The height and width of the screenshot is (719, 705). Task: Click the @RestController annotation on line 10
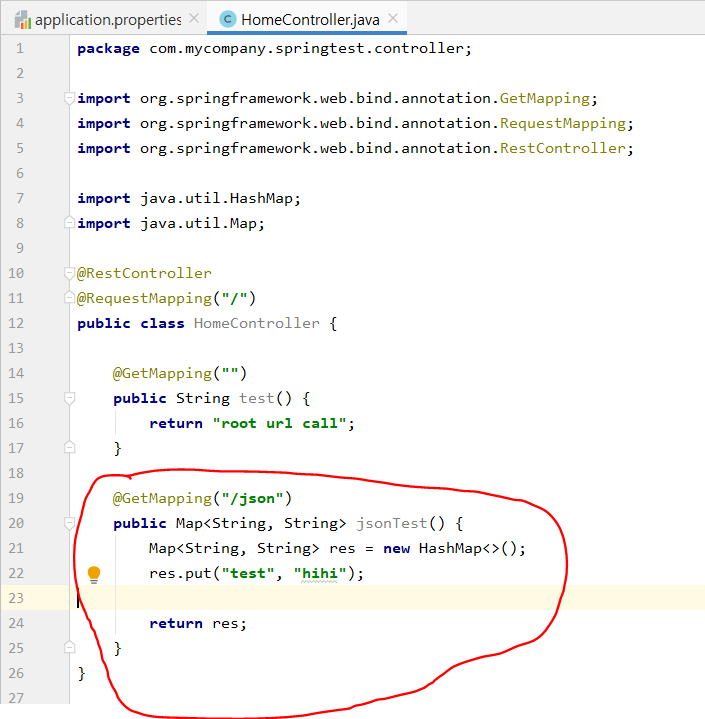(x=144, y=273)
